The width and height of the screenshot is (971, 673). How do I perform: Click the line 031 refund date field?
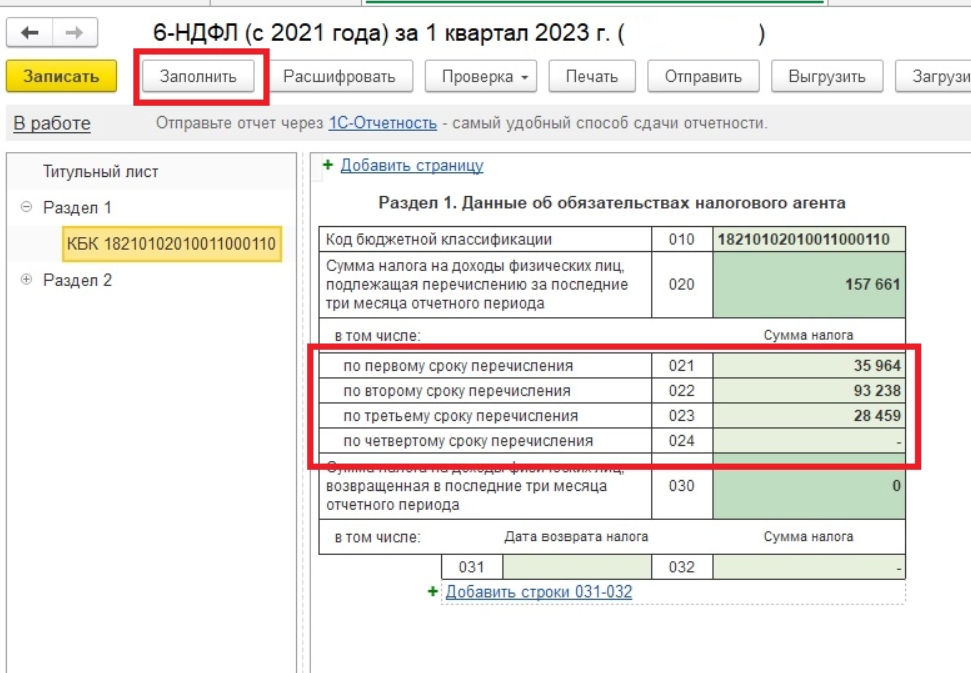pyautogui.click(x=576, y=567)
